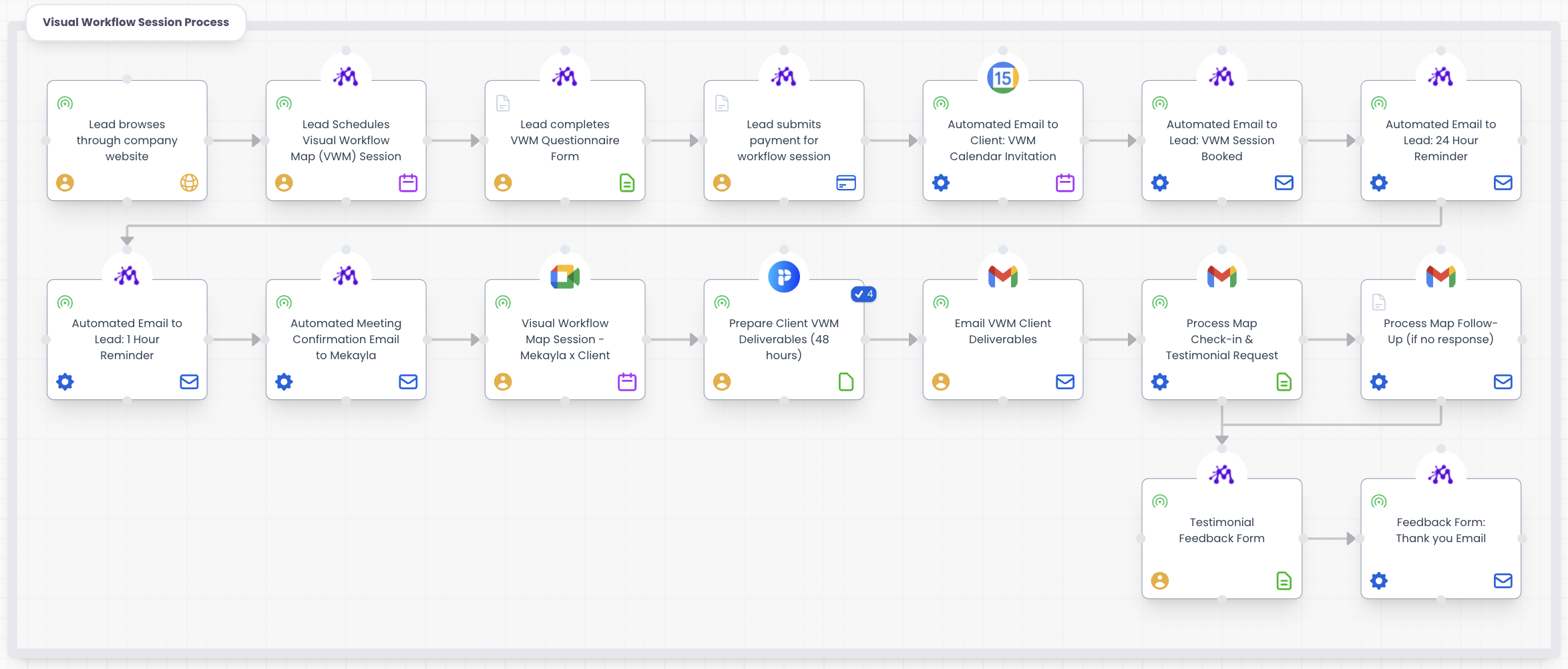Select the Process Map Follow-Up node card
Screen dimensions: 1568x669
[1440, 339]
